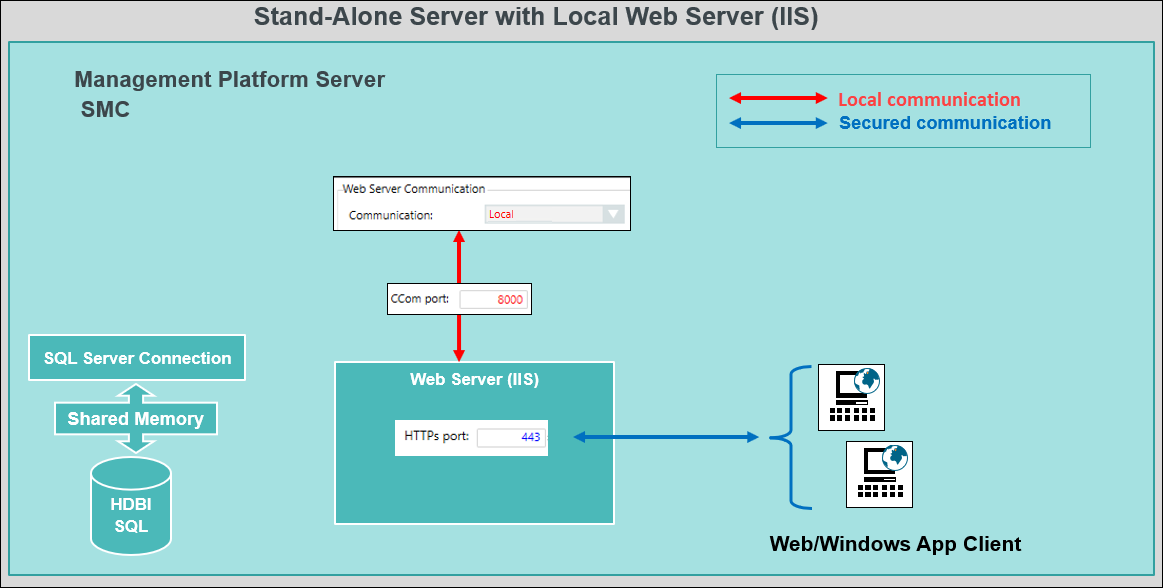Select the HDBI SQL database cylinder
The width and height of the screenshot is (1163, 588).
pyautogui.click(x=130, y=505)
